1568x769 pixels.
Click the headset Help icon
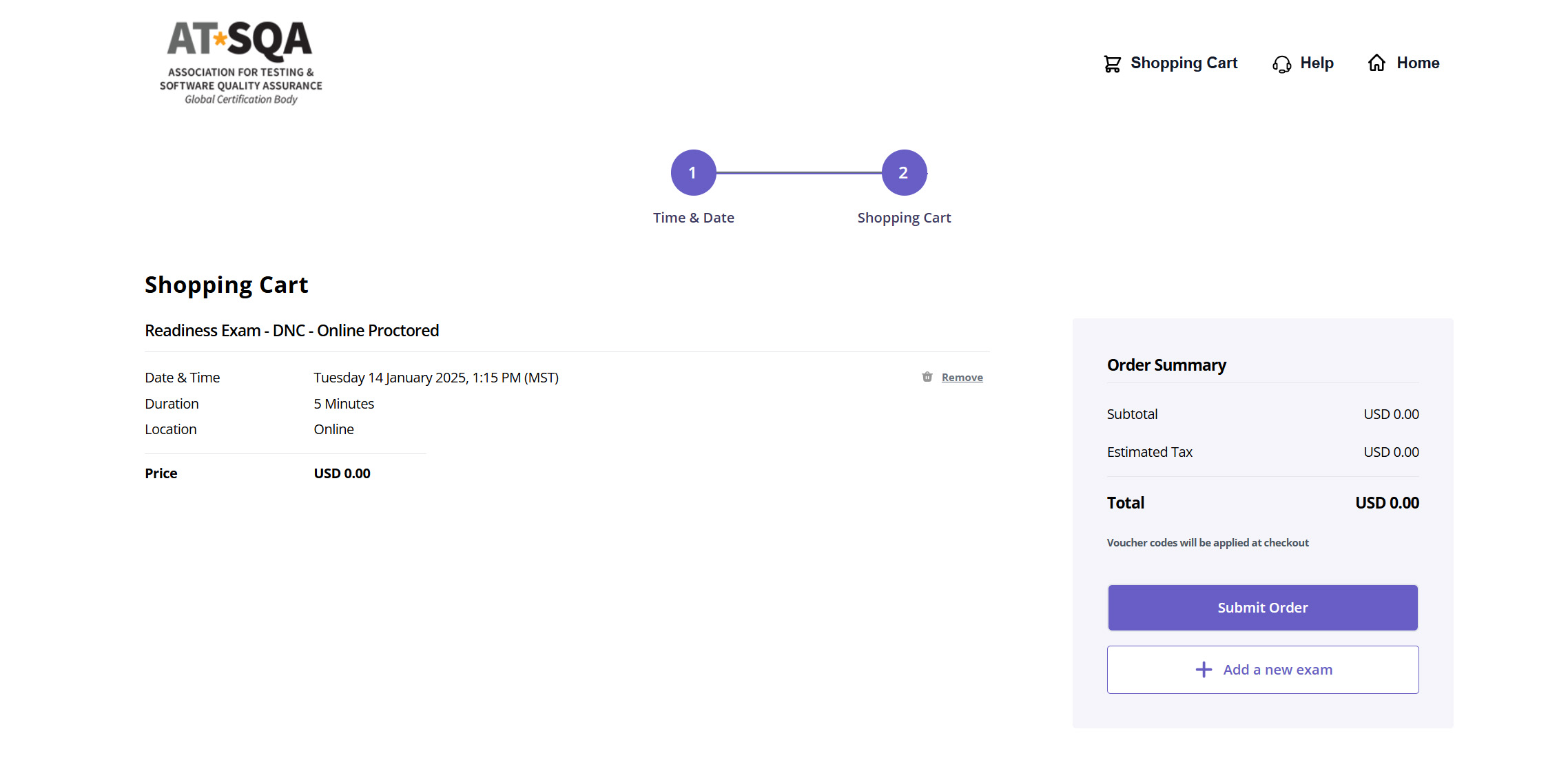1281,63
